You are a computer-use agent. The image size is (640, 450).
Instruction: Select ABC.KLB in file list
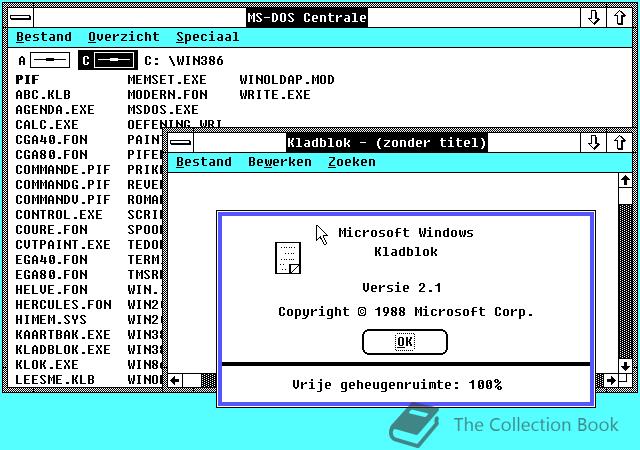(43, 95)
